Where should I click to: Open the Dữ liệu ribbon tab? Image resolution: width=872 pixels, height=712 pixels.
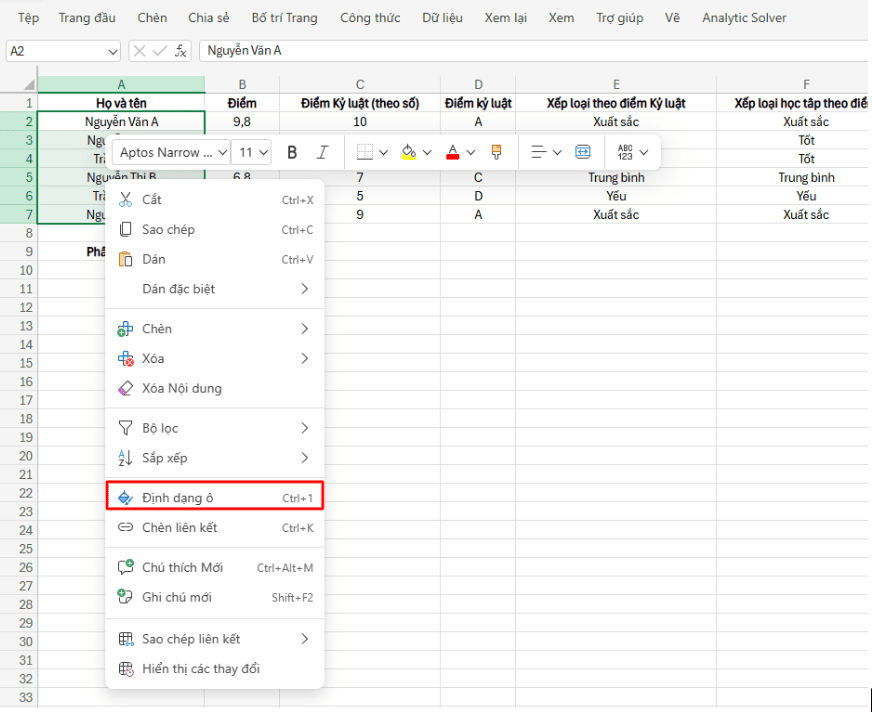tap(442, 18)
